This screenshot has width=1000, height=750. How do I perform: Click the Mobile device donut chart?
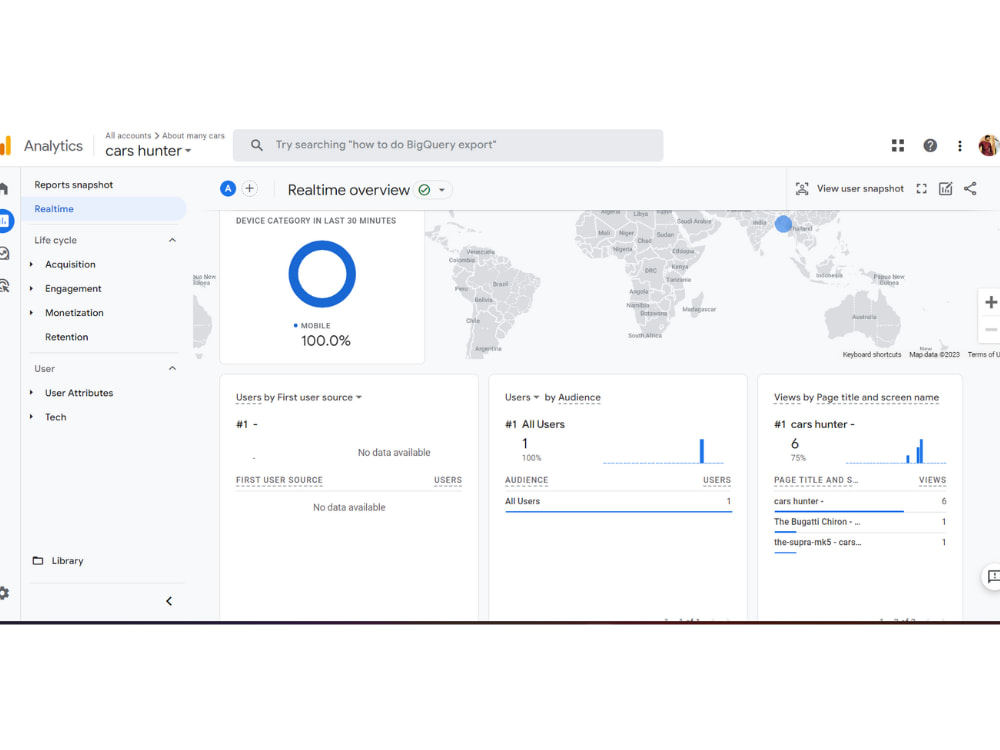pyautogui.click(x=322, y=274)
